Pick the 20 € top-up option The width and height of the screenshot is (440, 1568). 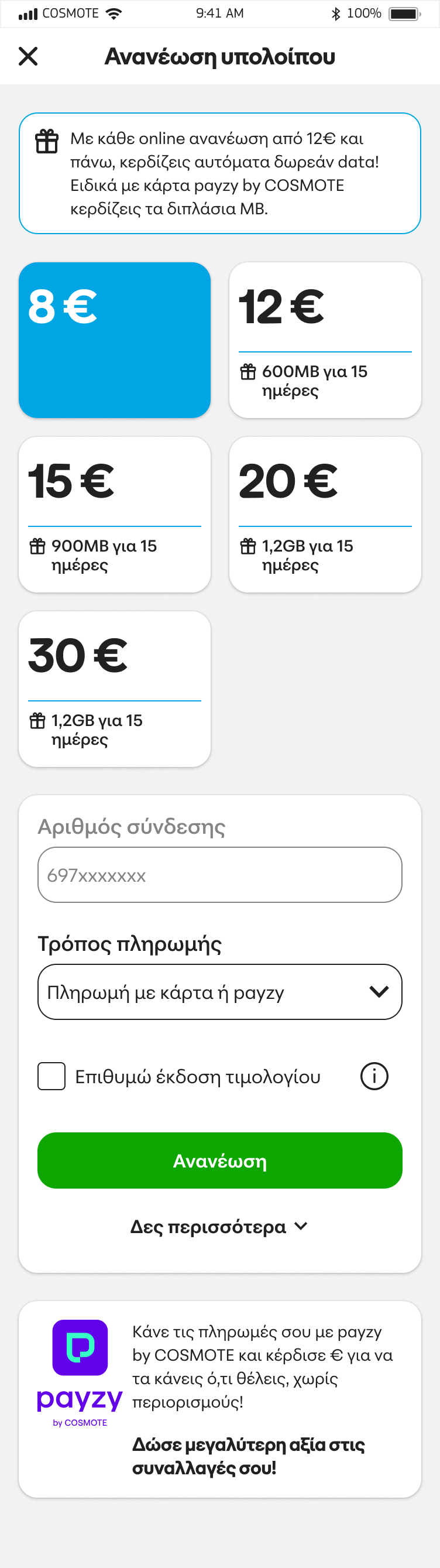tap(325, 514)
